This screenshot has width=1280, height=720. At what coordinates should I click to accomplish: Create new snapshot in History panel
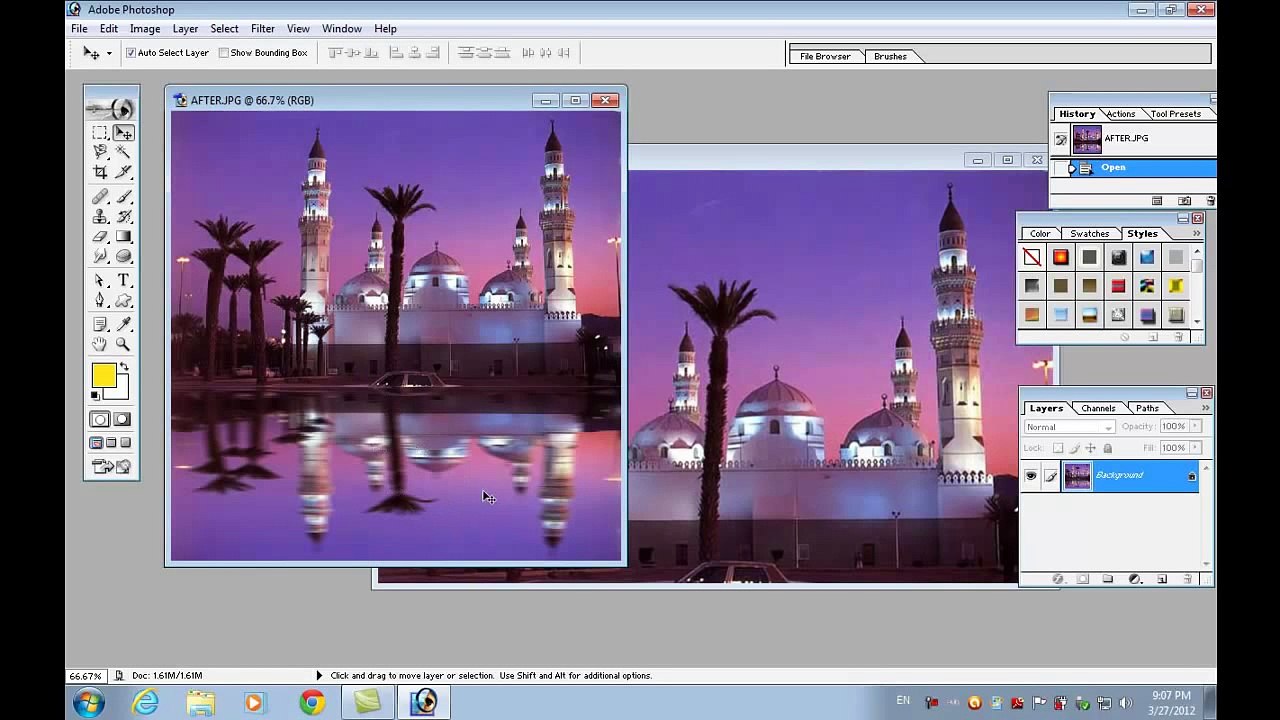click(1185, 201)
